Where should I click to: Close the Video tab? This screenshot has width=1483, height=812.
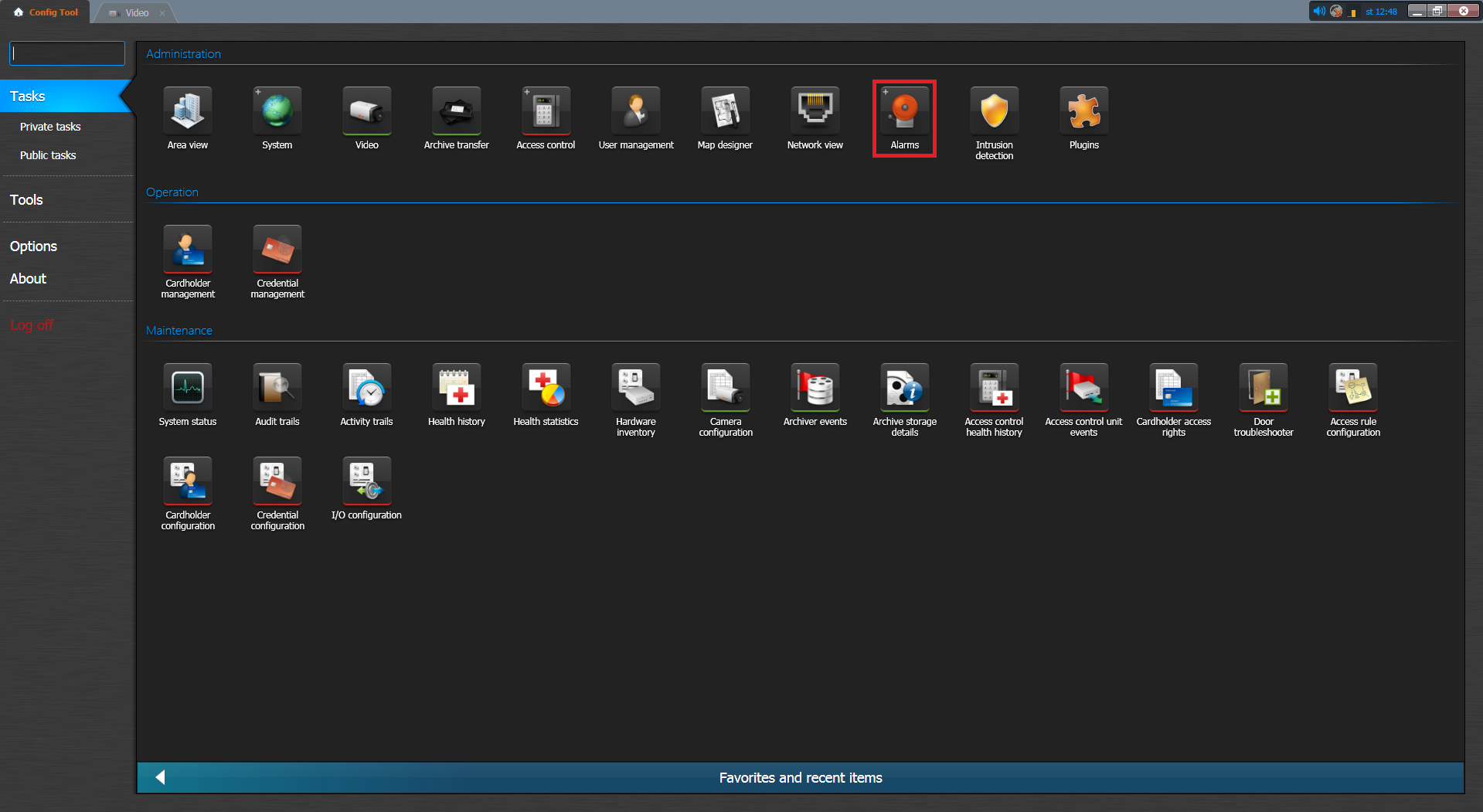click(x=162, y=13)
